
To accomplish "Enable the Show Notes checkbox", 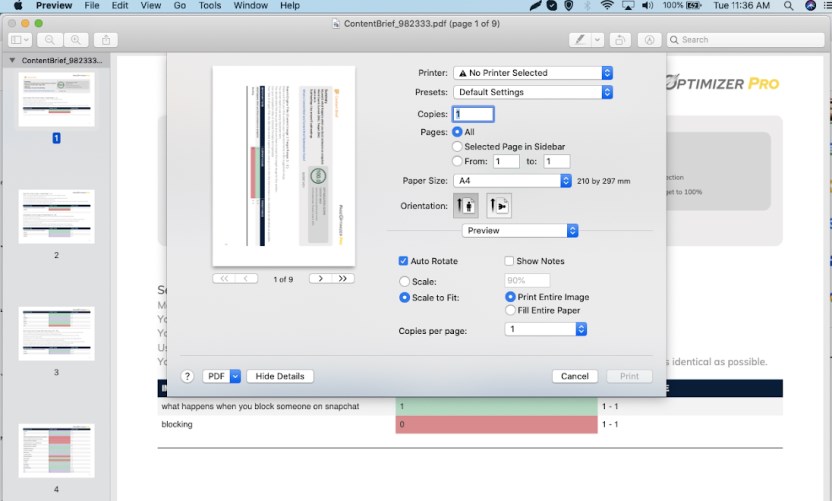I will click(509, 261).
